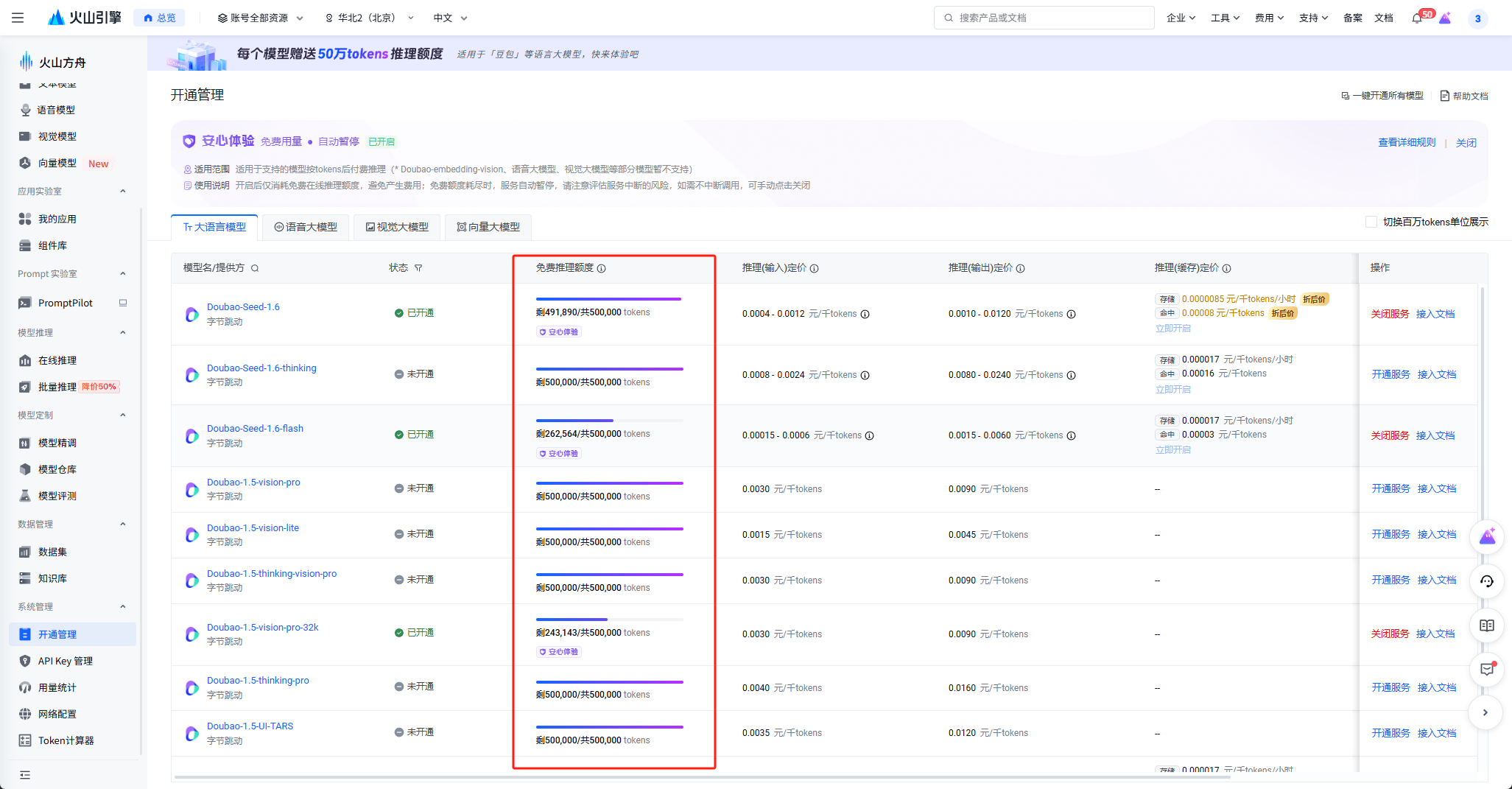Viewport: 1512px width, 789px height.
Task: Click 接入文档 for Doubao-1.5-UI-TARS
Action: (1437, 733)
